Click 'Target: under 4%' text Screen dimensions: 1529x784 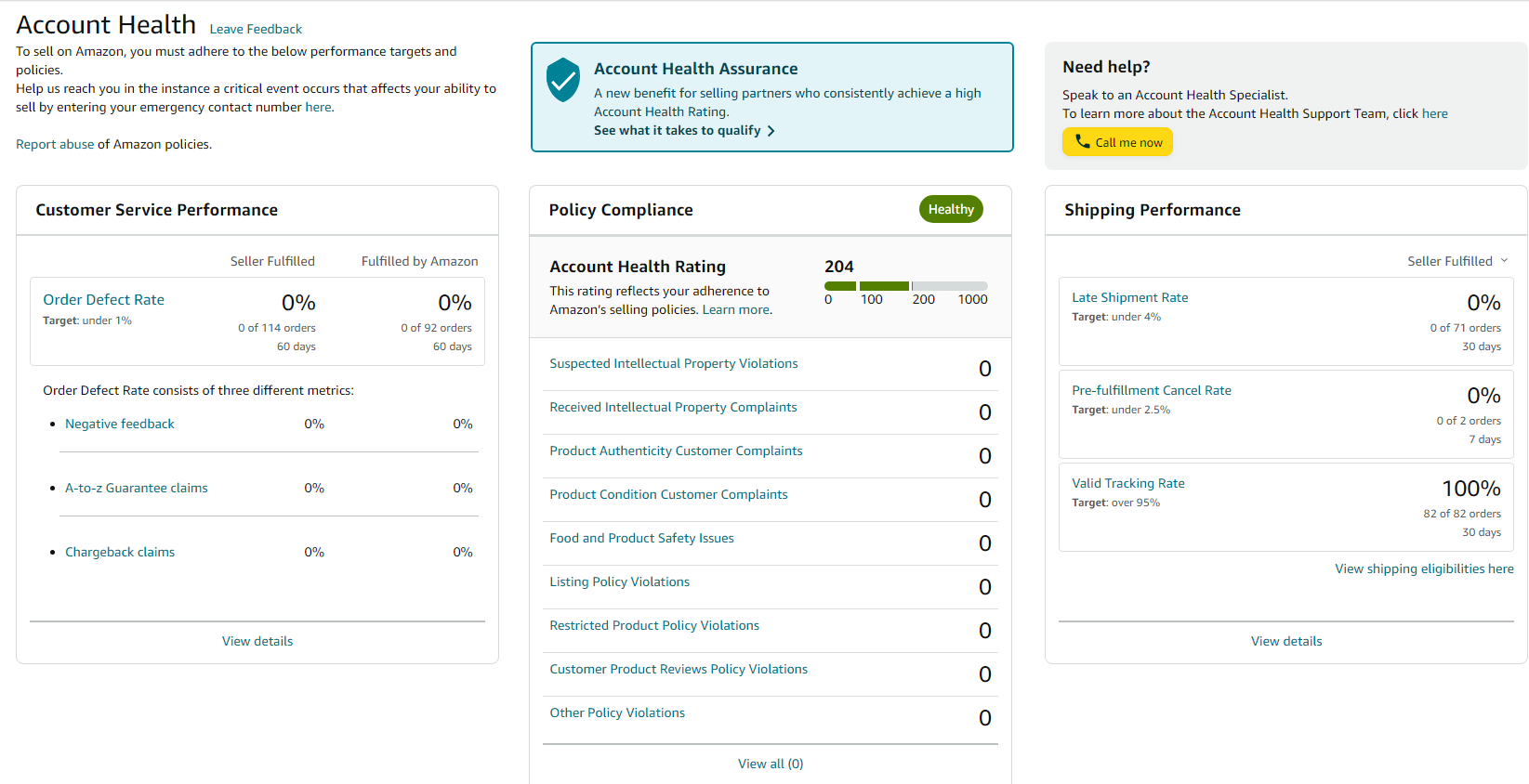(x=1116, y=317)
